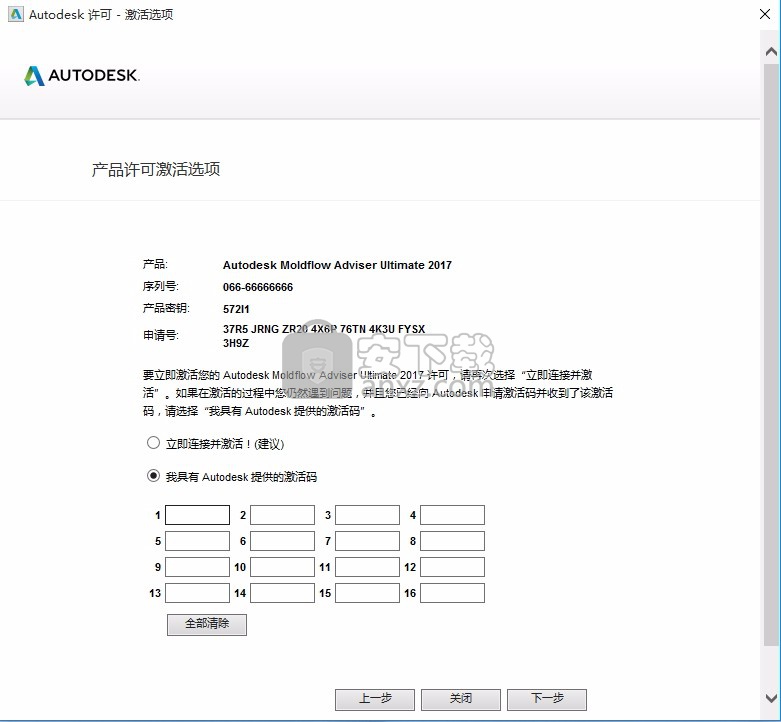The height and width of the screenshot is (722, 781).
Task: Click activation code field 2
Action: pyautogui.click(x=282, y=515)
